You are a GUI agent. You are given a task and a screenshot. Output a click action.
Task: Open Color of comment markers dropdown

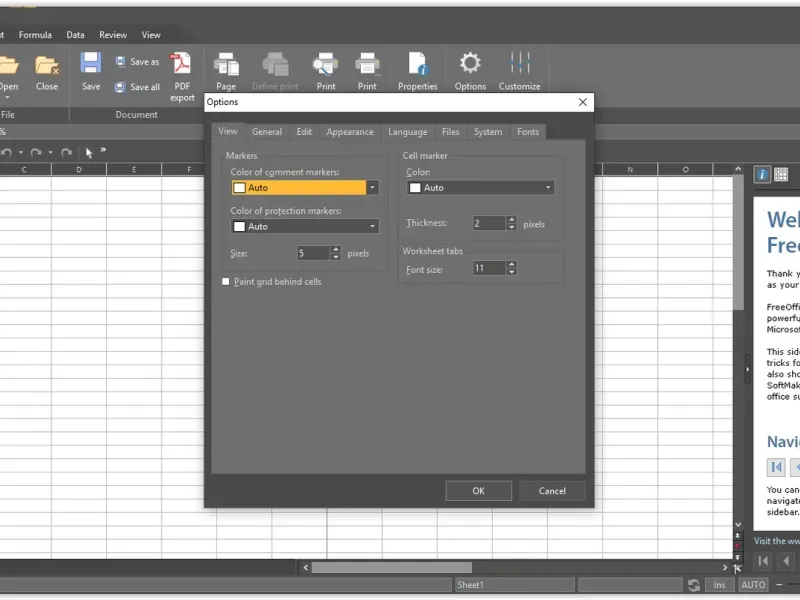[x=372, y=188]
